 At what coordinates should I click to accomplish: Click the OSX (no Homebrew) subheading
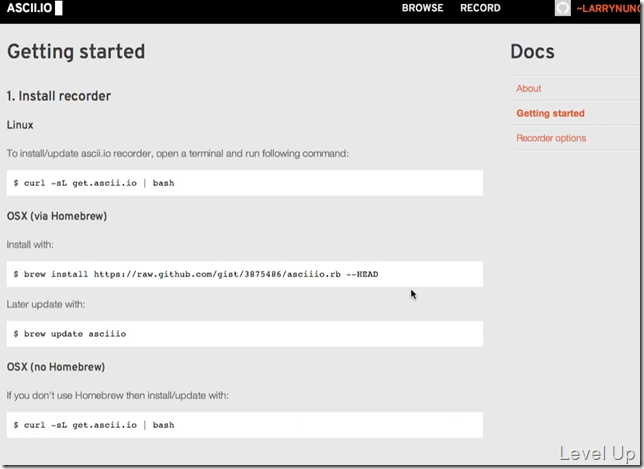click(56, 367)
